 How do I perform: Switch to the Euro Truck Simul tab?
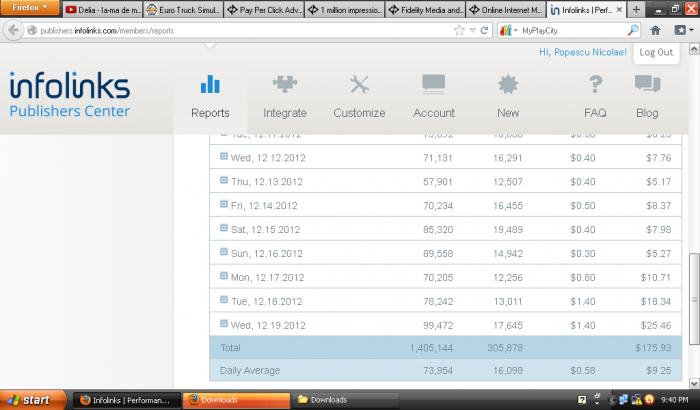[x=183, y=9]
